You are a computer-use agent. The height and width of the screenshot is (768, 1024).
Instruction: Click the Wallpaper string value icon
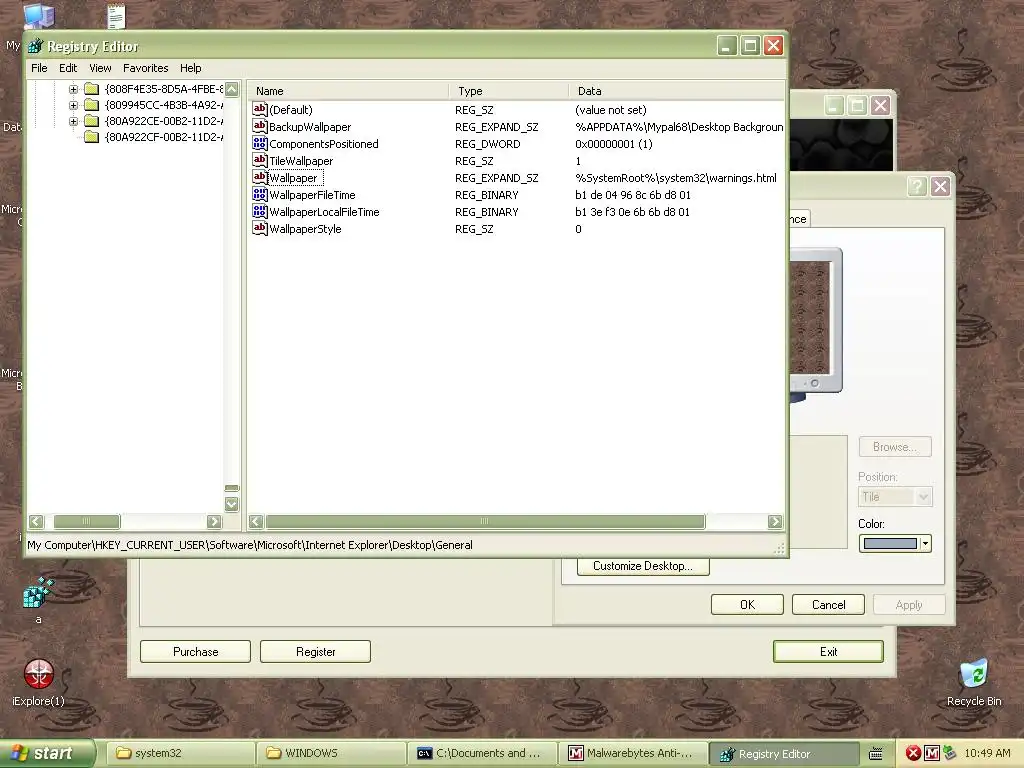coord(260,178)
